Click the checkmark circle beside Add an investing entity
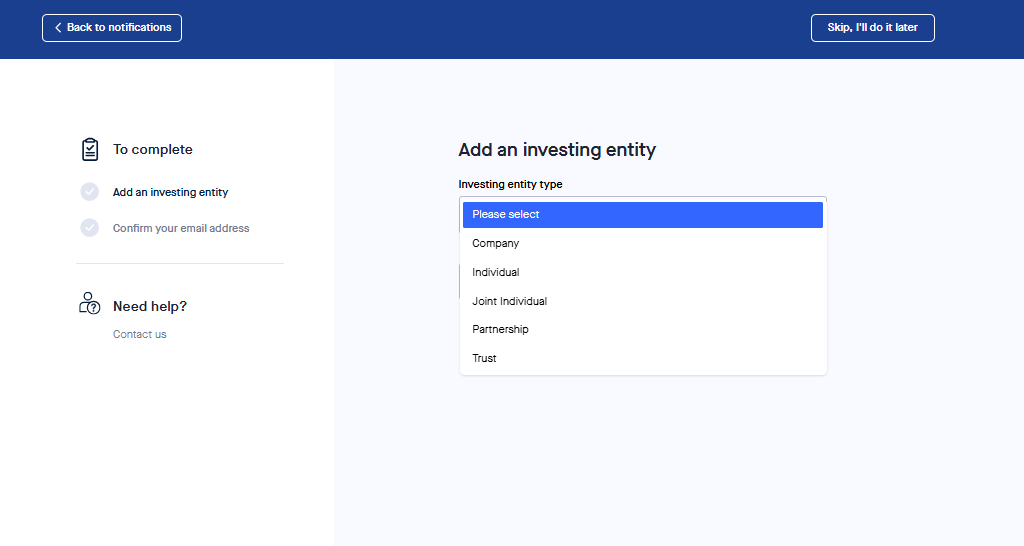The image size is (1024, 546). click(90, 192)
